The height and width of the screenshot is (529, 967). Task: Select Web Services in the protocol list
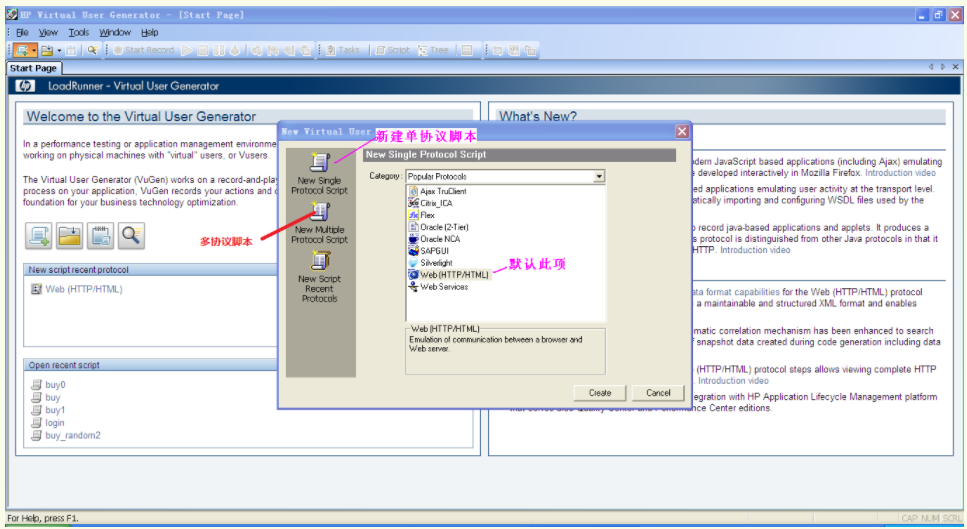click(x=438, y=287)
